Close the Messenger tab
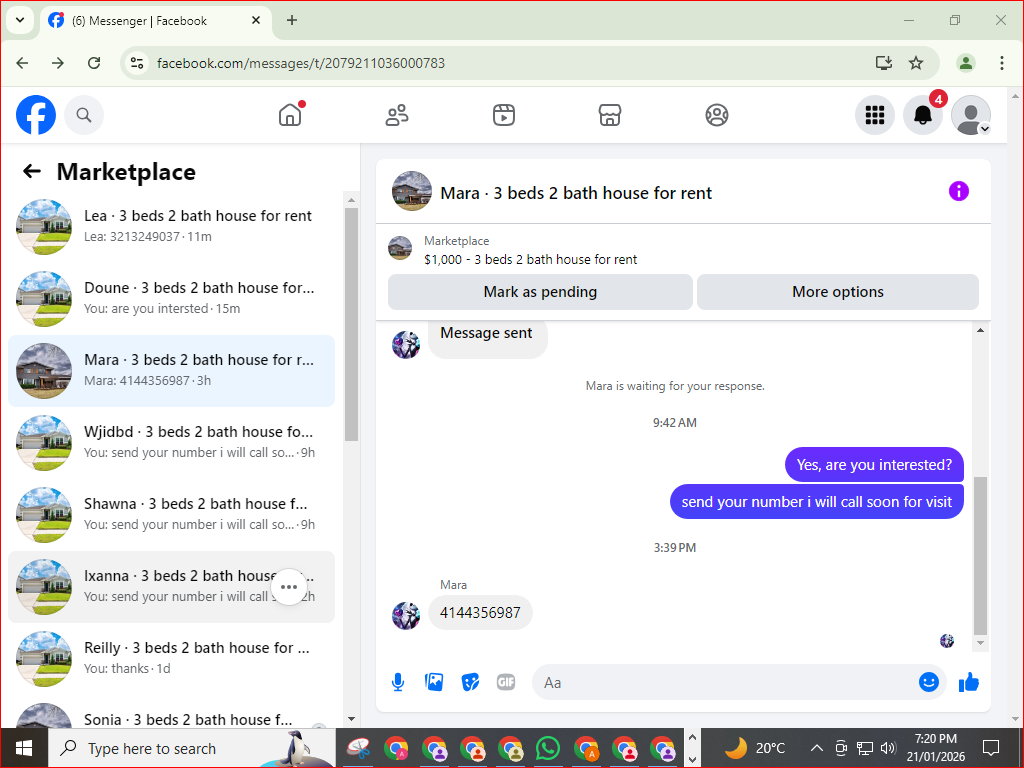The height and width of the screenshot is (768, 1024). 256,20
